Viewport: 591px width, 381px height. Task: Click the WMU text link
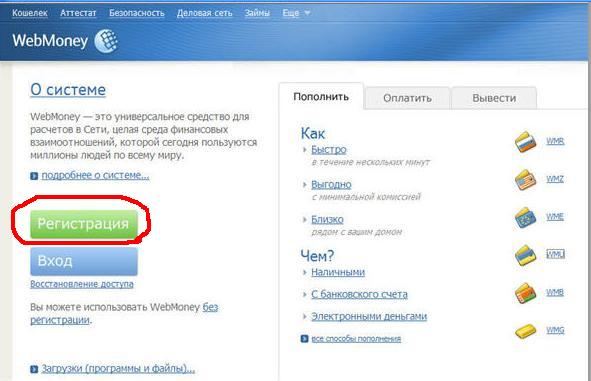pyautogui.click(x=556, y=254)
